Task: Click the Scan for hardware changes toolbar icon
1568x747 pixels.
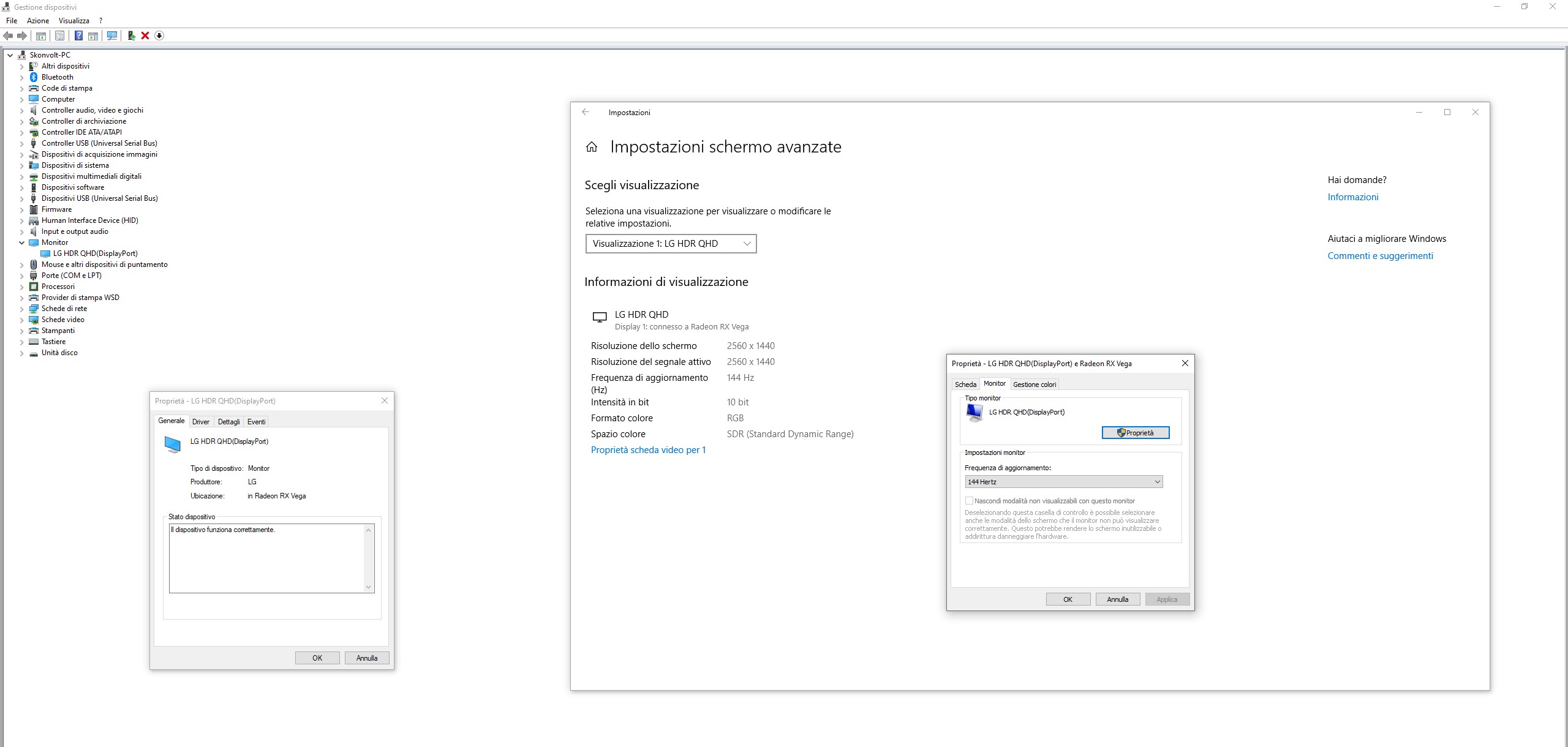Action: (x=112, y=36)
